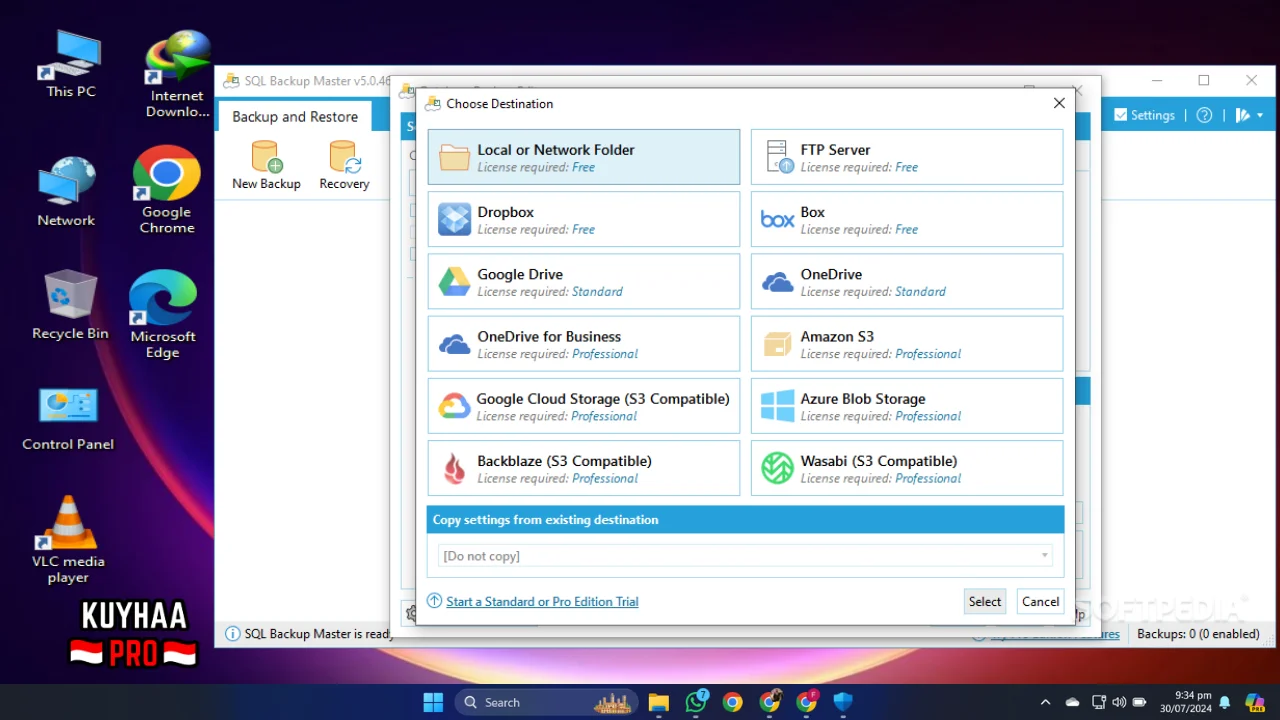This screenshot has height=720, width=1280.
Task: Click the Select button
Action: click(x=984, y=601)
